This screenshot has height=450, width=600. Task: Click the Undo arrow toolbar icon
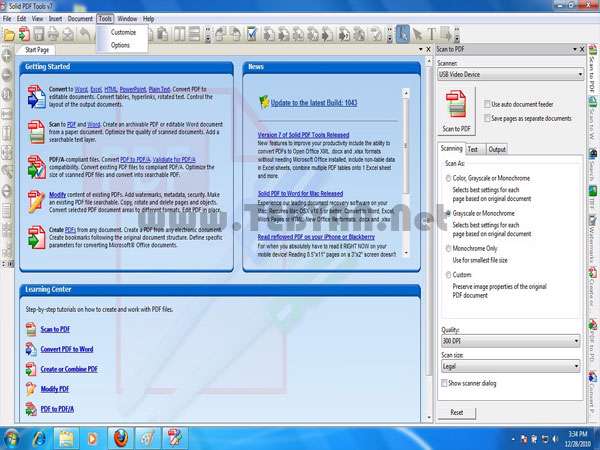[x=85, y=34]
